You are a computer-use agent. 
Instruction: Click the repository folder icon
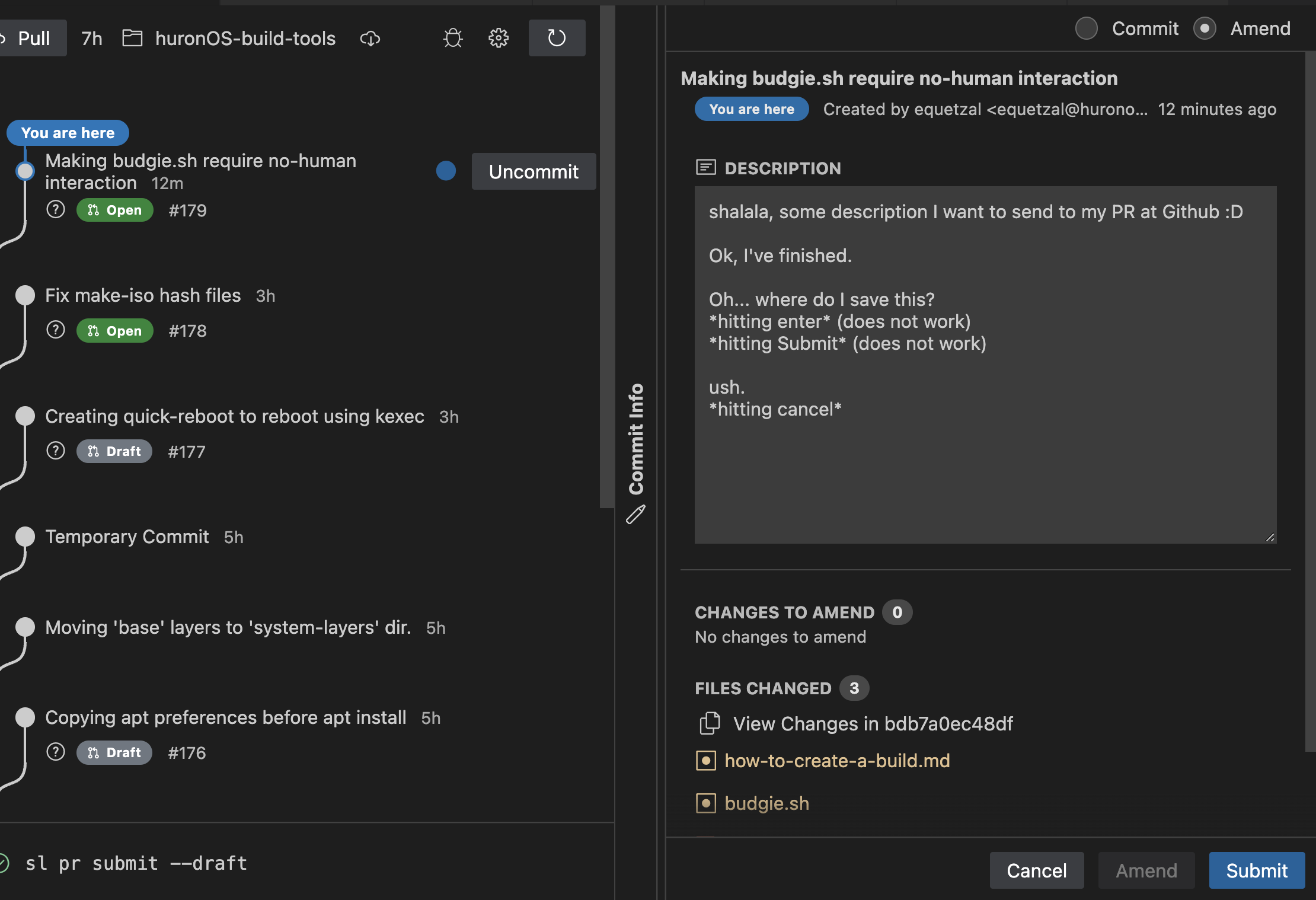[133, 38]
